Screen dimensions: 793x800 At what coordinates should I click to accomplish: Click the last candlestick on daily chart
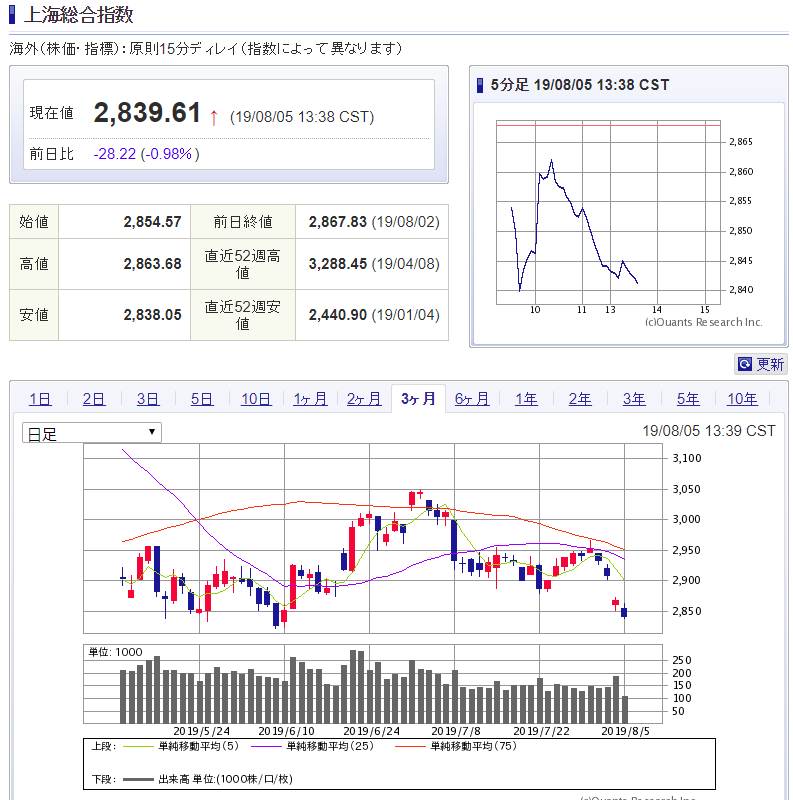tap(625, 612)
